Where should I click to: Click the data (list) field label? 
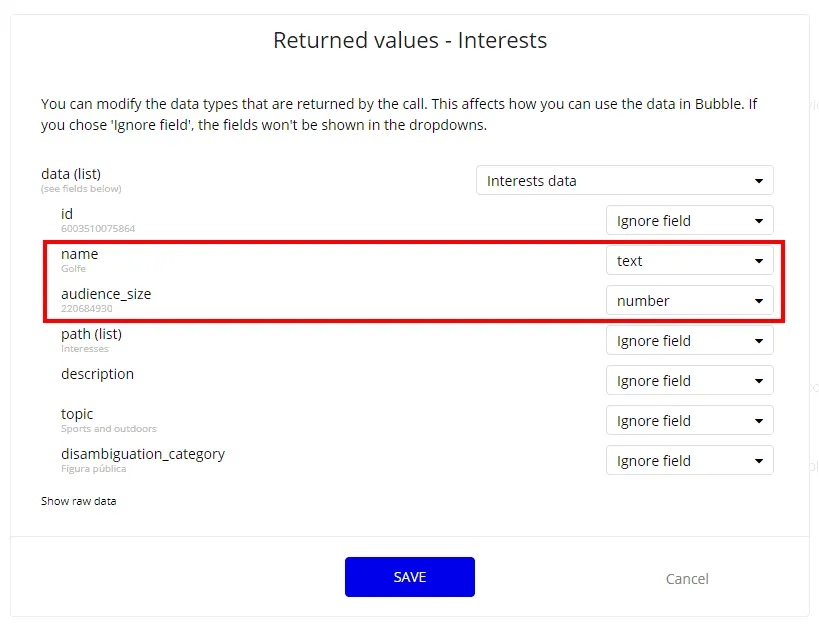[71, 174]
